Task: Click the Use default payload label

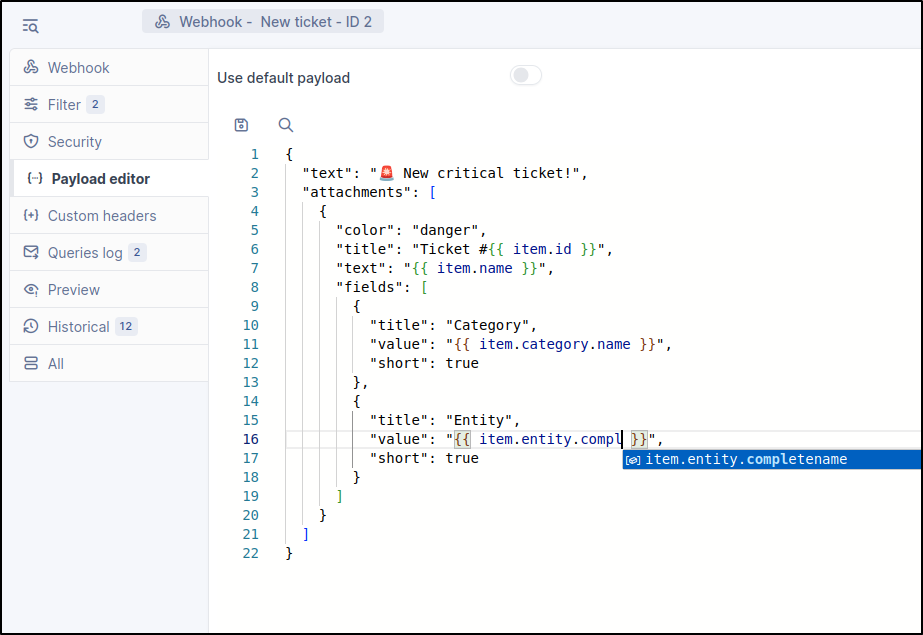Action: click(284, 78)
